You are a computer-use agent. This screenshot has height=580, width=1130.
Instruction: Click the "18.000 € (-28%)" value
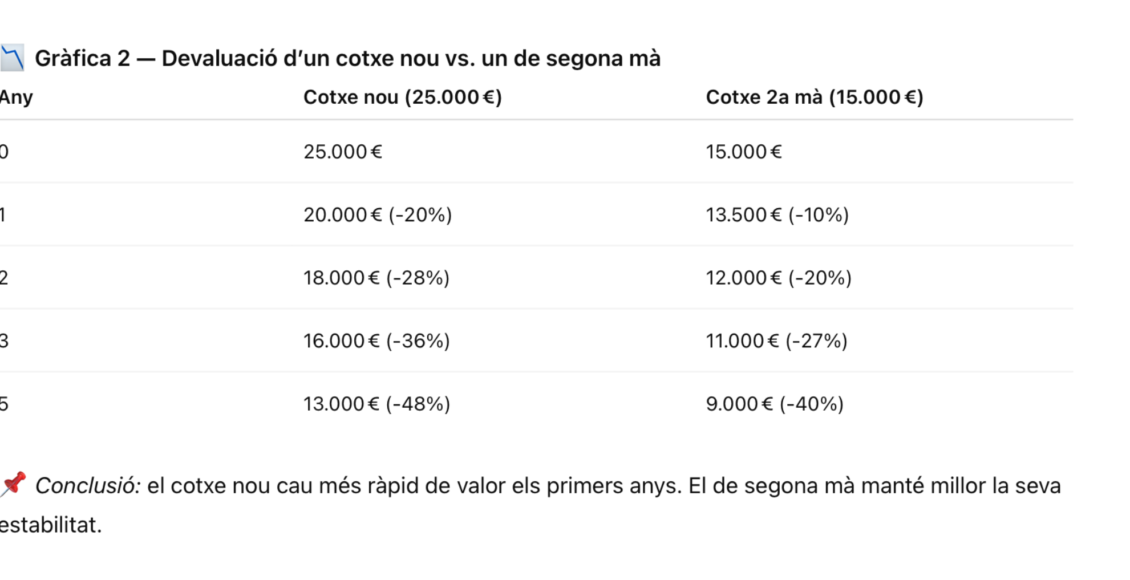coord(377,278)
